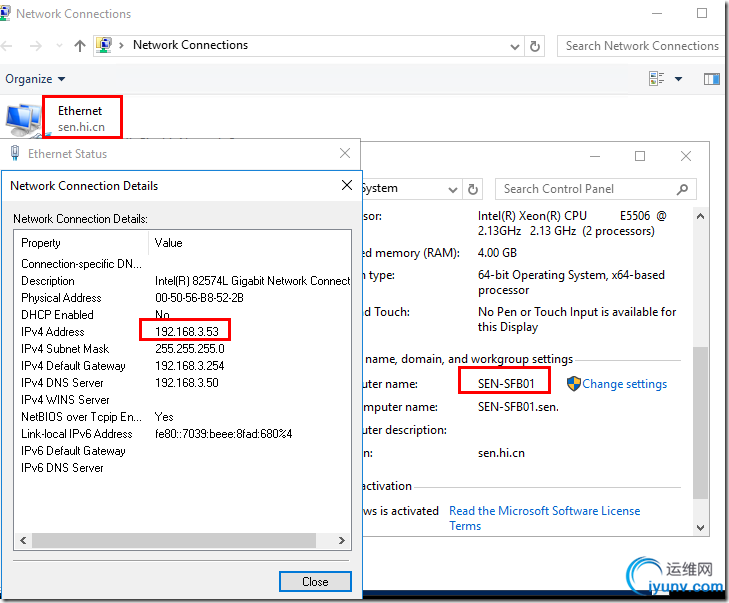Image resolution: width=729 pixels, height=603 pixels.
Task: Open recent locations dropdown in Network Connections
Action: [59, 46]
